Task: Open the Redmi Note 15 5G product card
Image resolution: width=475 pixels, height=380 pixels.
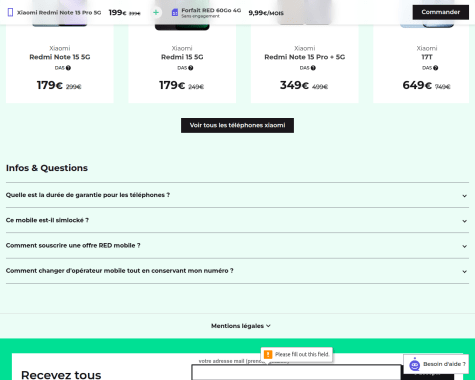Action: [x=60, y=63]
